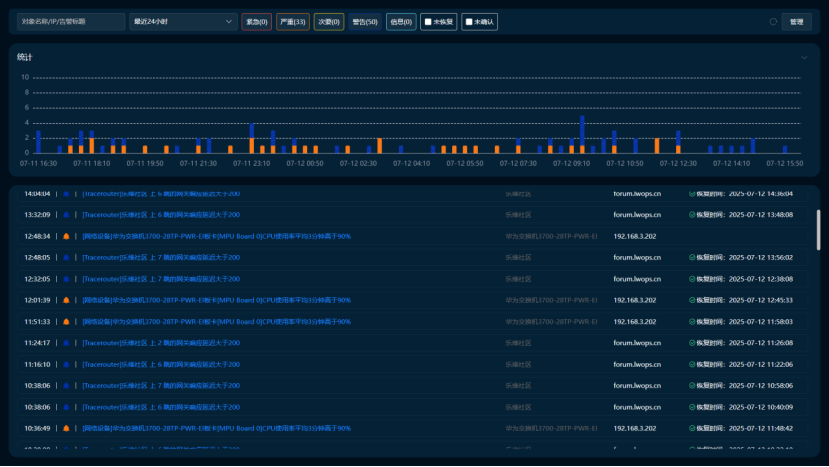This screenshot has width=829, height=467.
Task: Click 乐维社区 object name in 11:24:17 row
Action: [518, 343]
